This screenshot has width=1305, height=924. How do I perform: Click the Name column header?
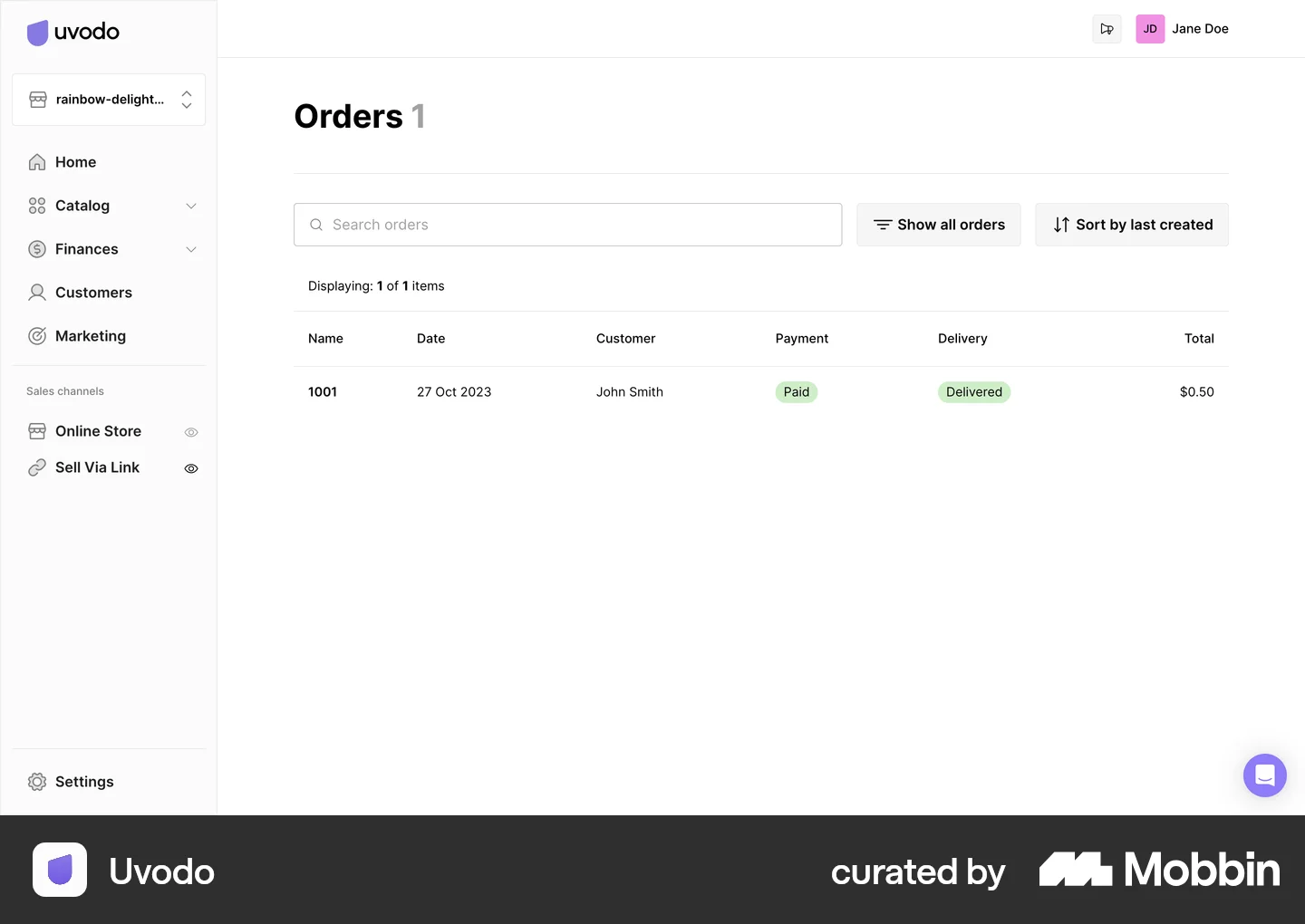coord(325,339)
